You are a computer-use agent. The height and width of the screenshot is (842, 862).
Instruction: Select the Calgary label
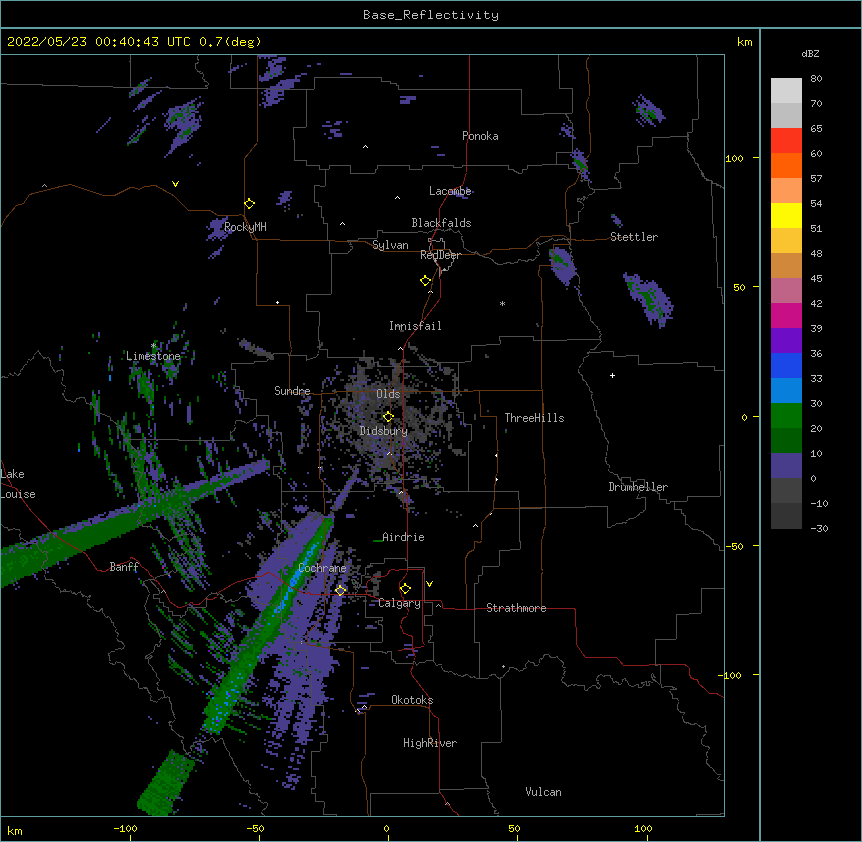point(400,603)
